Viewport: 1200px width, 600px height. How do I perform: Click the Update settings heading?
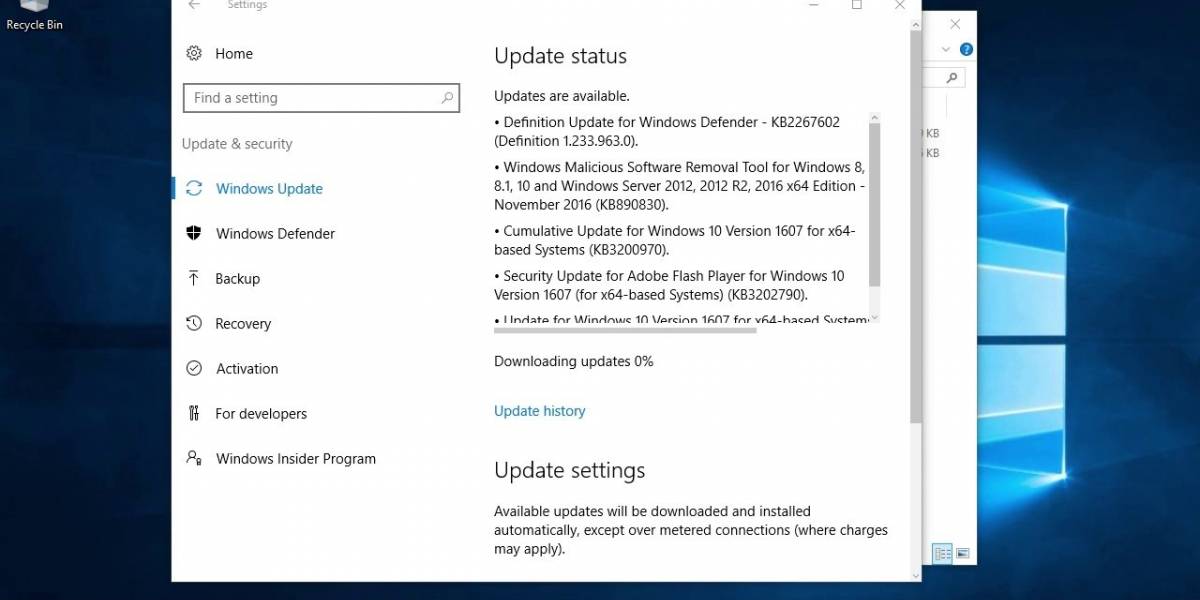tap(570, 470)
